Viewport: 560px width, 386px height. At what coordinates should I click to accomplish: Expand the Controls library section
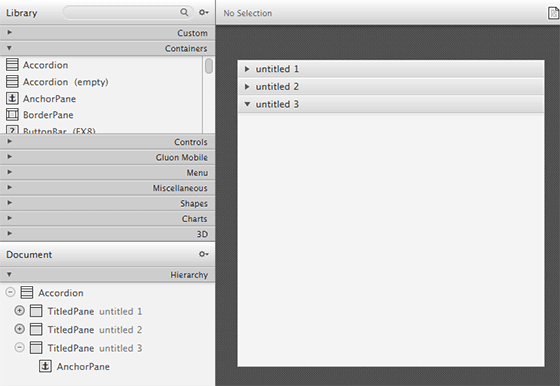coord(10,141)
